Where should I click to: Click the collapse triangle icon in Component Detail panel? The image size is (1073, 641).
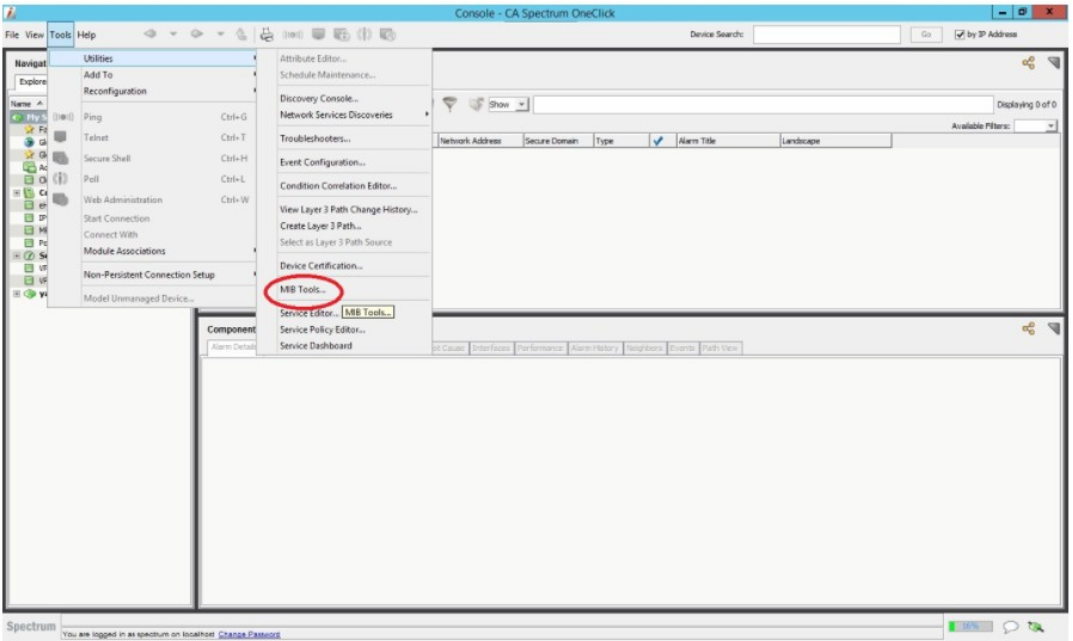(1054, 329)
